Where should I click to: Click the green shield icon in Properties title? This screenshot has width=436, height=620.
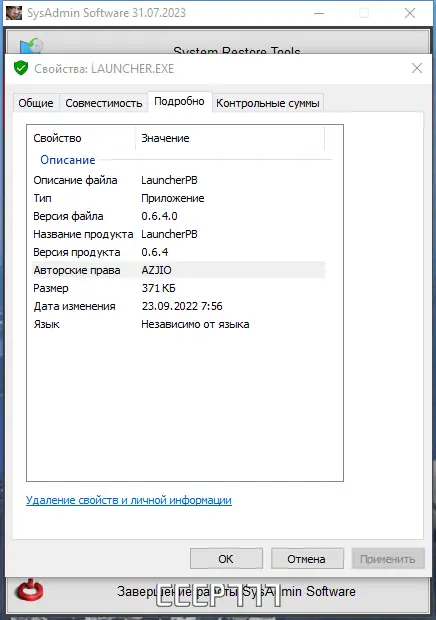[21, 68]
